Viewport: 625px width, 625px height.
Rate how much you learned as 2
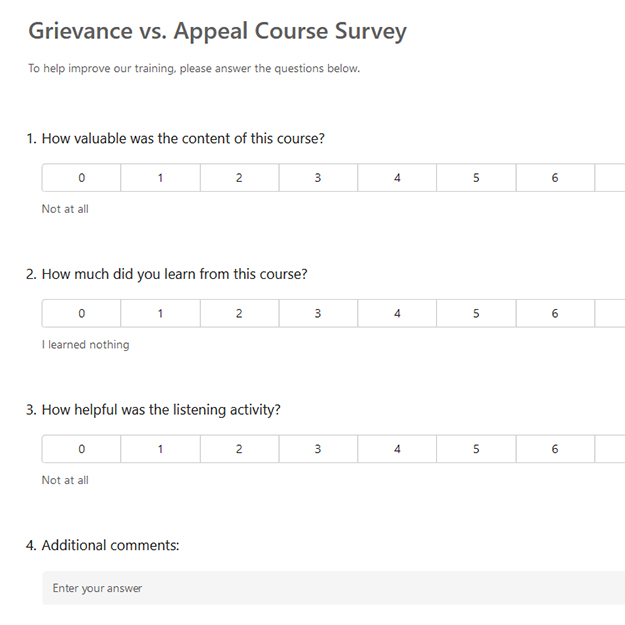(239, 313)
